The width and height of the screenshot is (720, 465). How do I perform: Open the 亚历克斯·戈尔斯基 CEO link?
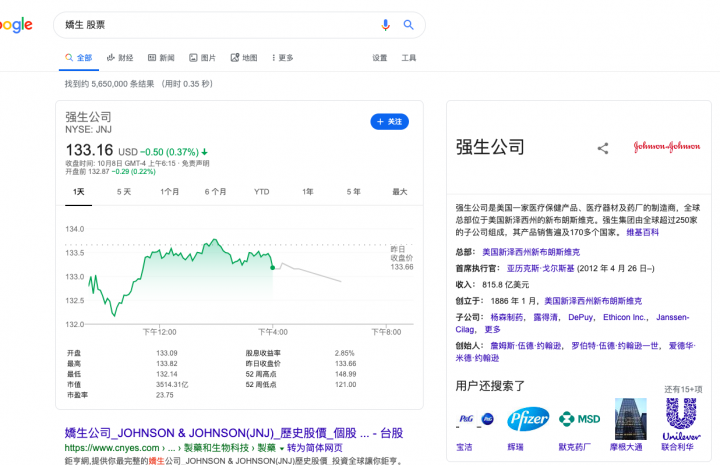tap(540, 268)
